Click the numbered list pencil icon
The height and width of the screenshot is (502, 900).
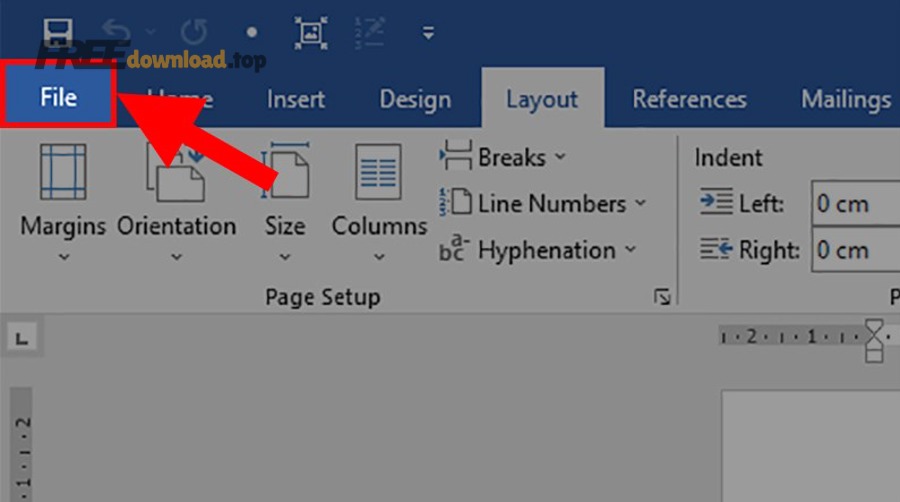pyautogui.click(x=369, y=33)
